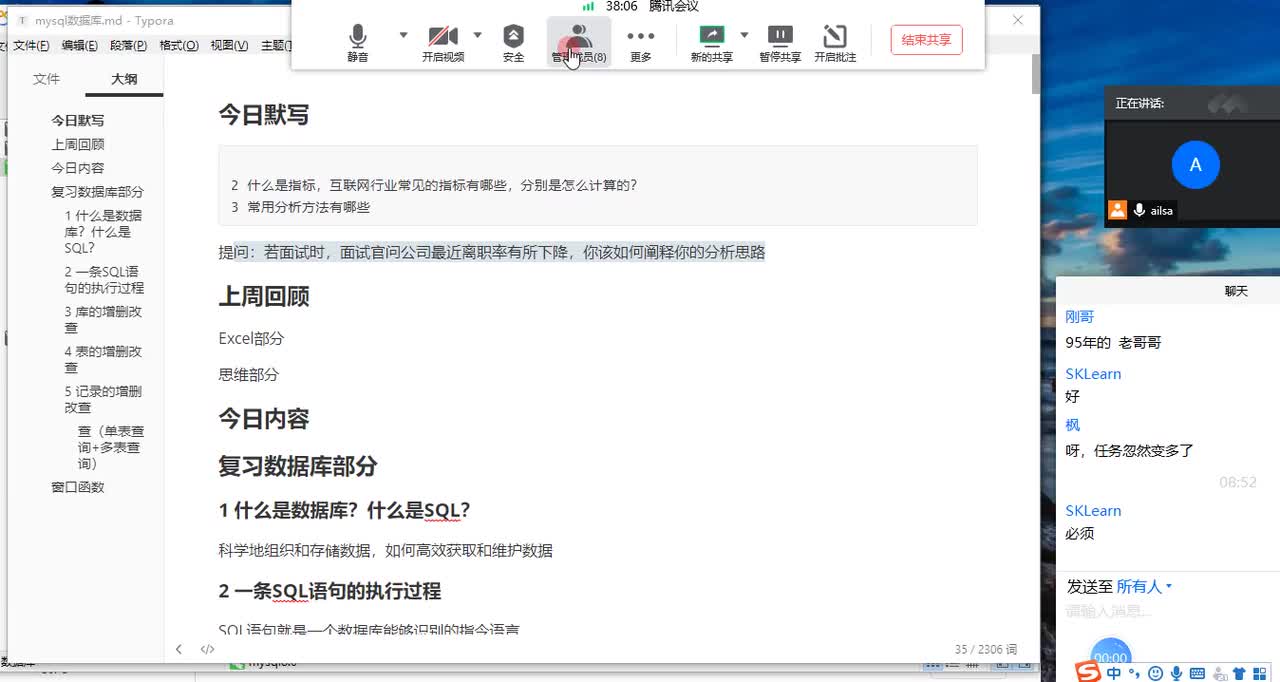
Task: Click the word count 35 / 2306 词
Action: pyautogui.click(x=985, y=649)
